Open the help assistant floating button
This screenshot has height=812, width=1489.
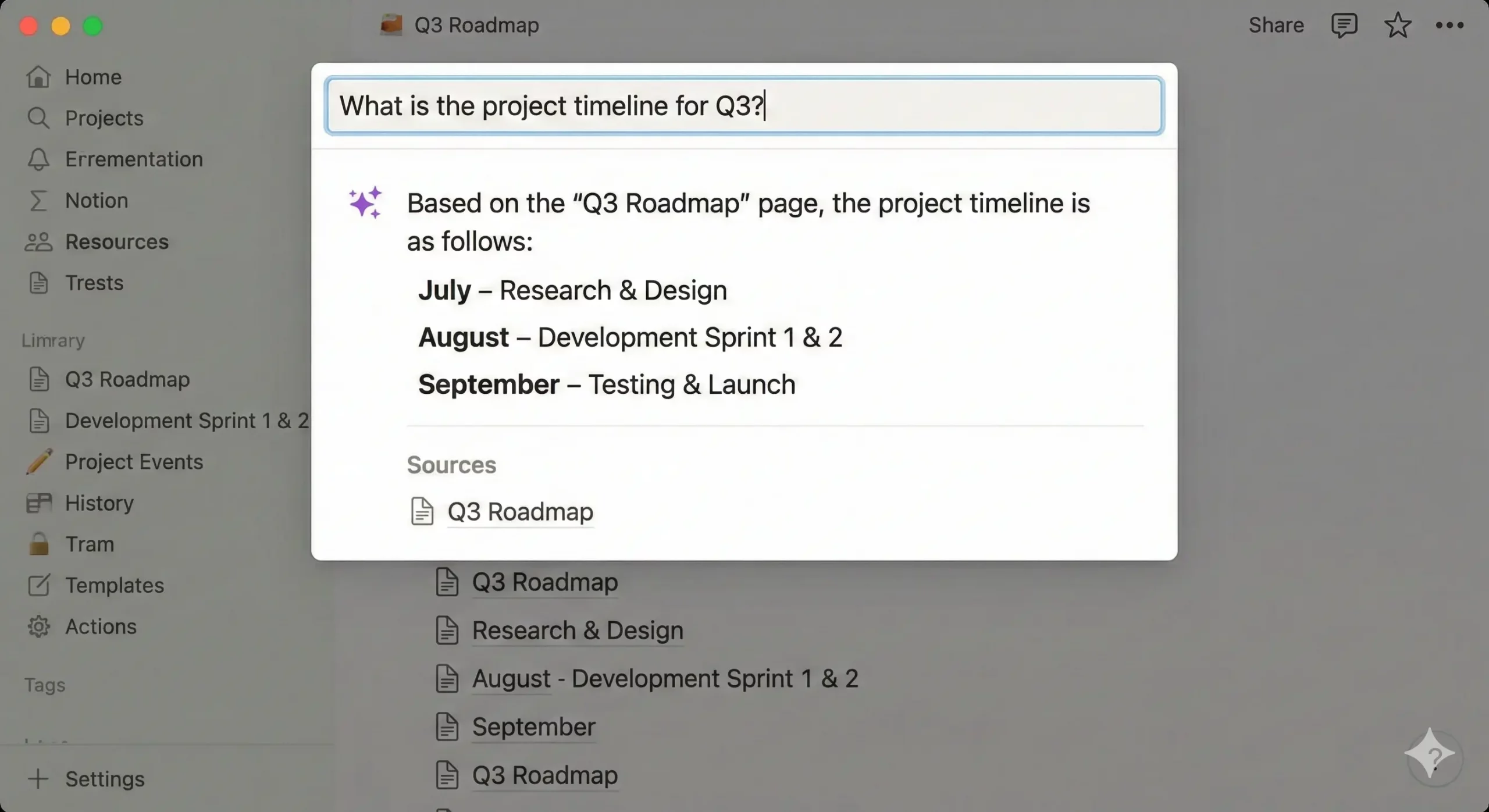tap(1434, 756)
